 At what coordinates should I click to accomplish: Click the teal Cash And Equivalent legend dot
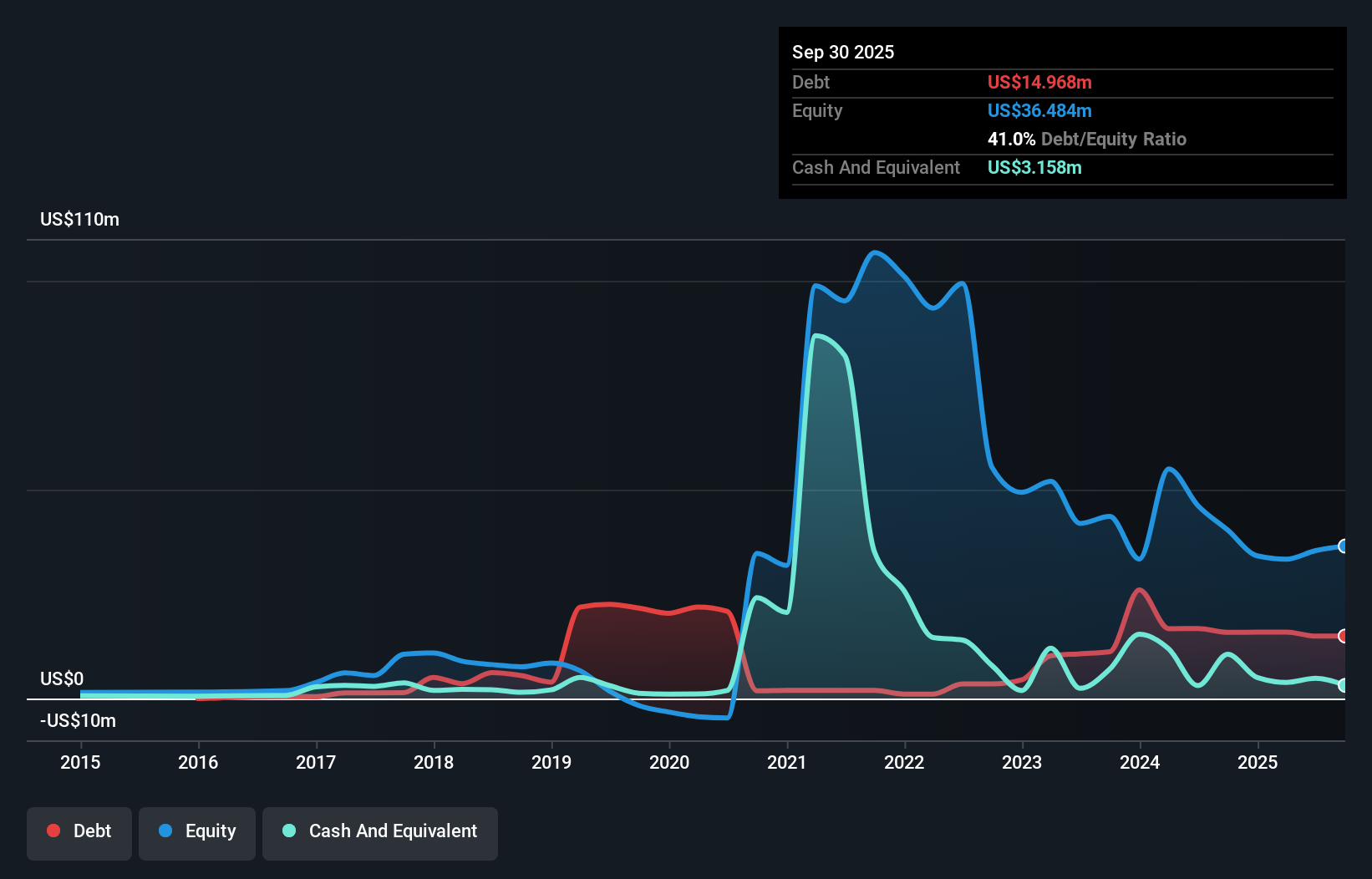(x=289, y=830)
